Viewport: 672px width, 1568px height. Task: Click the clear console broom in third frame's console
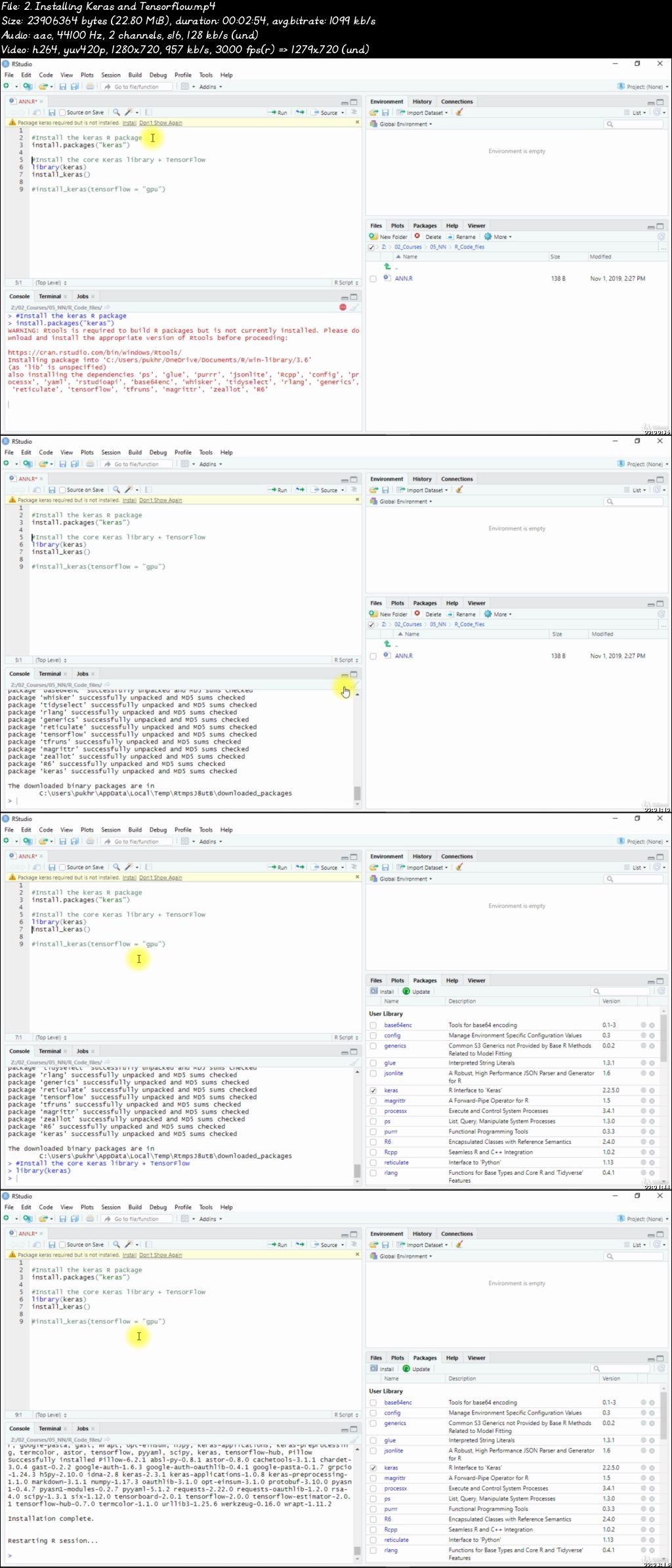point(354,1062)
